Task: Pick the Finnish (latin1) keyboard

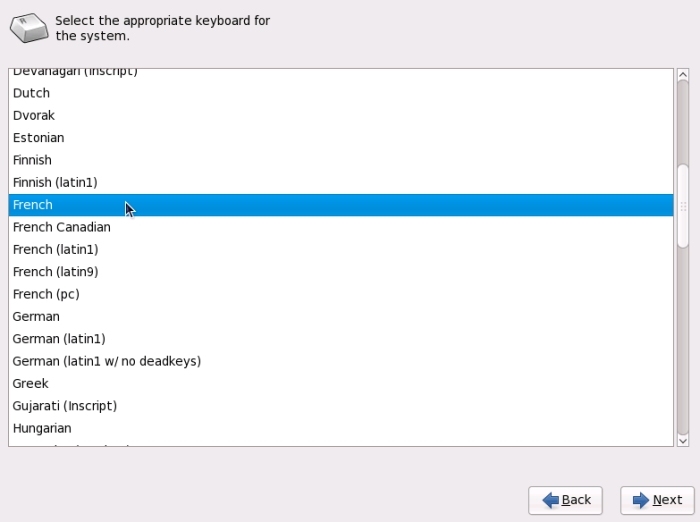Action: 55,182
